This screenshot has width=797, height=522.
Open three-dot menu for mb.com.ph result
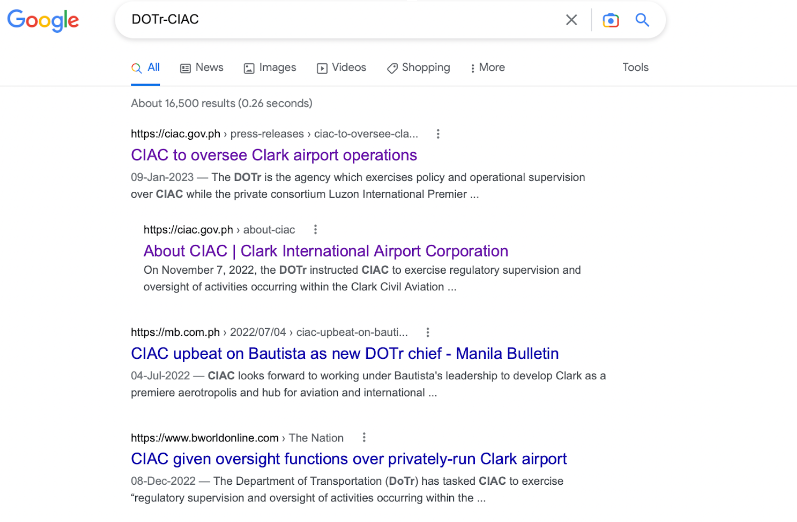(x=428, y=332)
